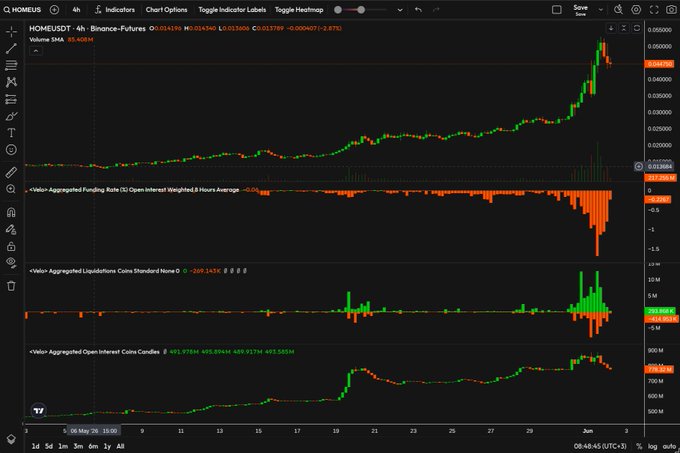Open the time zone clock 08:48:45 (UTC+3)

600,446
